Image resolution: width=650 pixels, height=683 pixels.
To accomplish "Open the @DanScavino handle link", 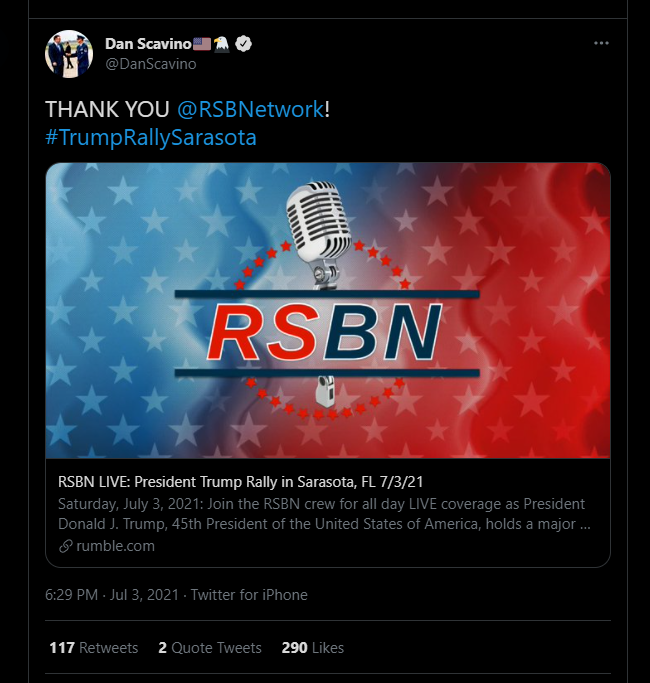I will [151, 64].
